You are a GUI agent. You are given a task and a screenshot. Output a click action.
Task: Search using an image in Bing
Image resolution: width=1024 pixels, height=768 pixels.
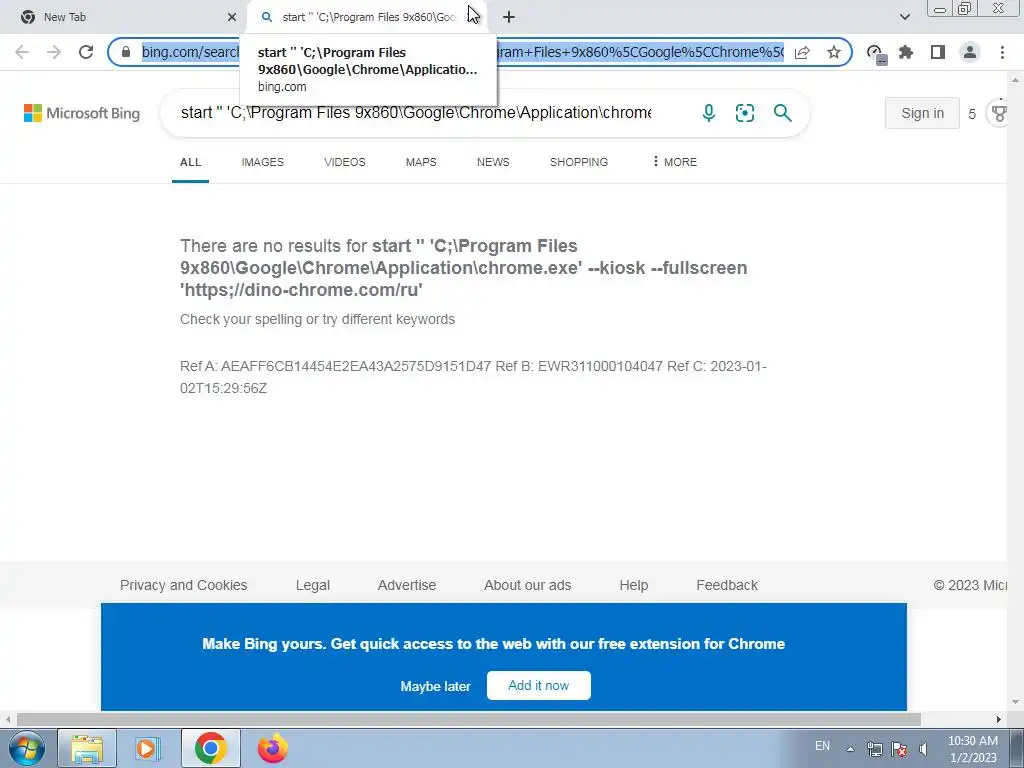pos(744,113)
